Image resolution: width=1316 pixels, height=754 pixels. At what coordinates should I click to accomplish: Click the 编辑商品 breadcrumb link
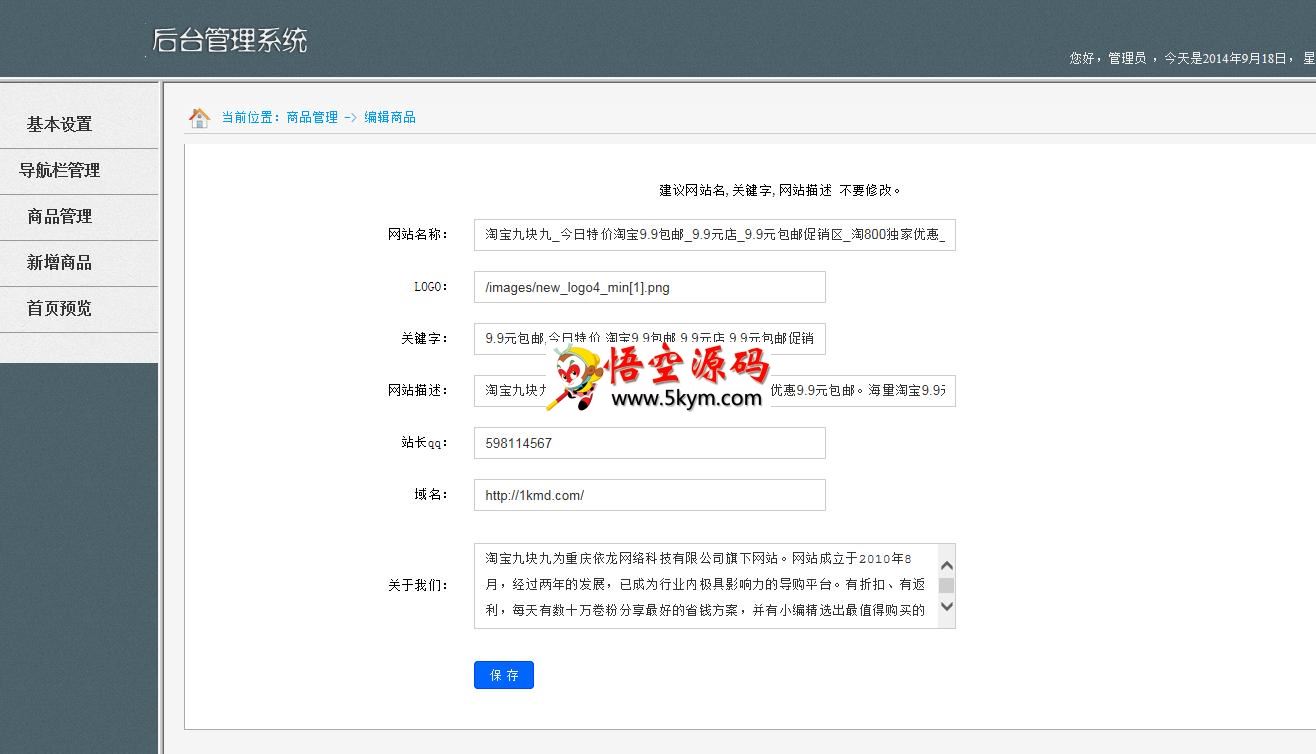[390, 117]
